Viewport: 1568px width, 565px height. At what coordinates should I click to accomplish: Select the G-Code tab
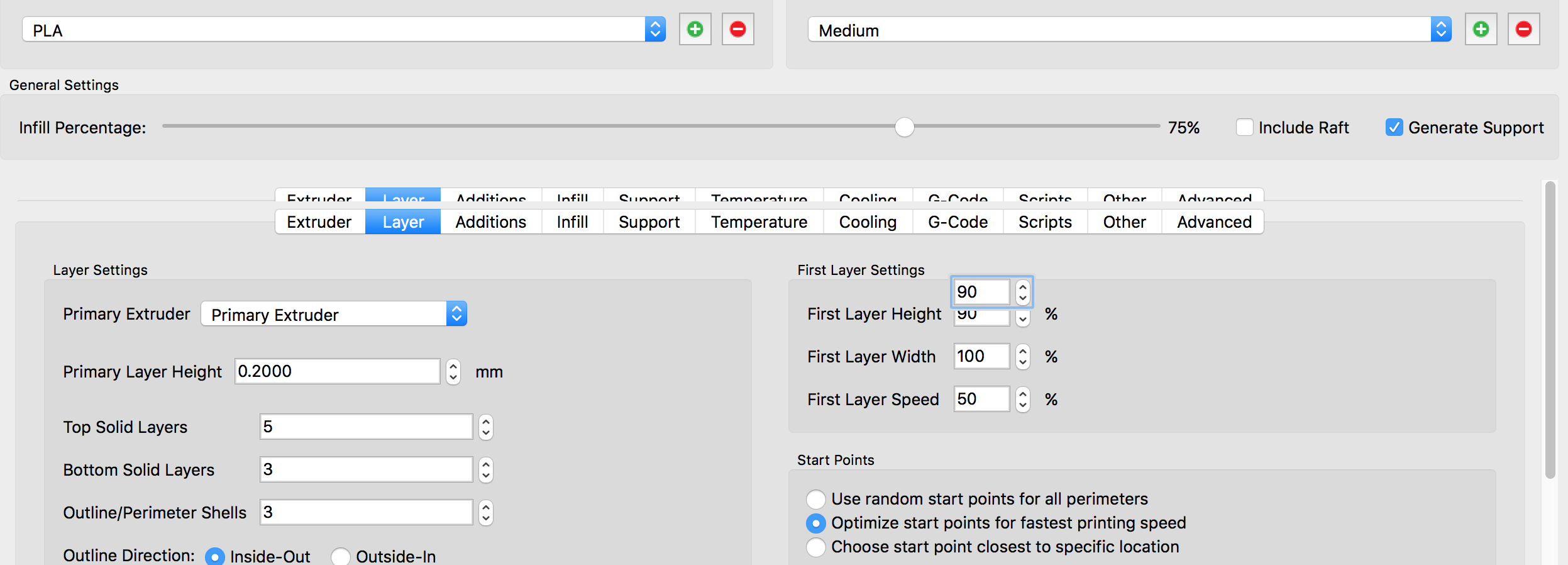point(958,222)
